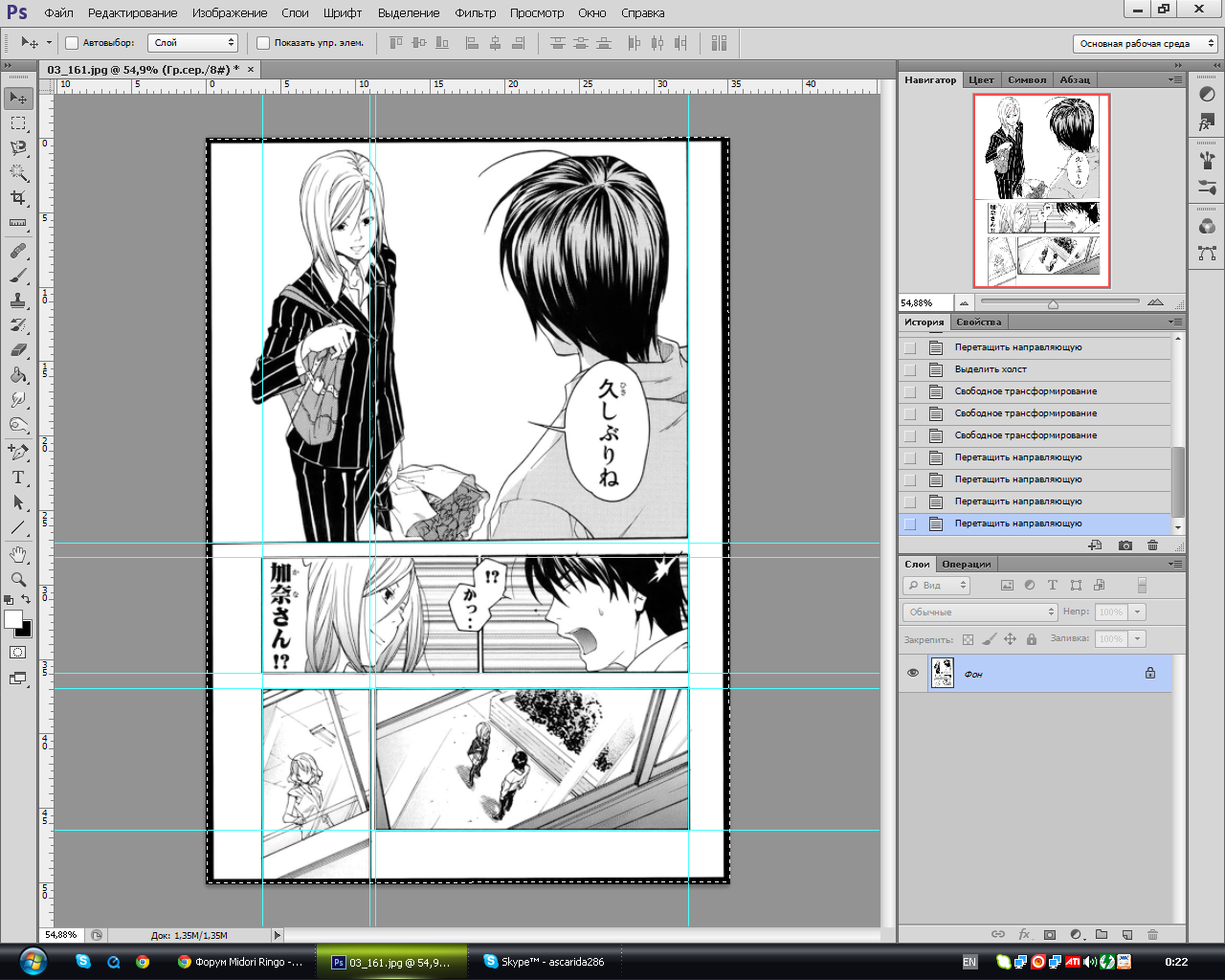Enable the Автовыбор checkbox
This screenshot has height=980, width=1225.
point(72,43)
